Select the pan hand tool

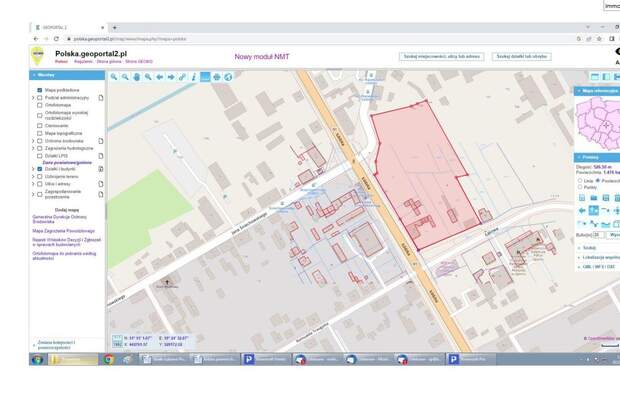(x=136, y=77)
